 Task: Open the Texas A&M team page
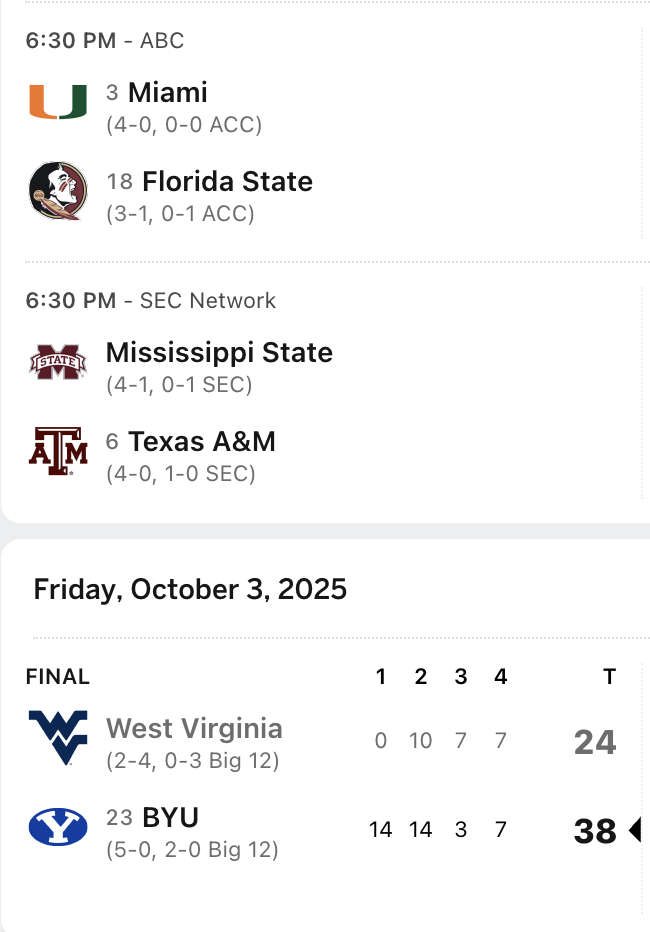point(202,441)
